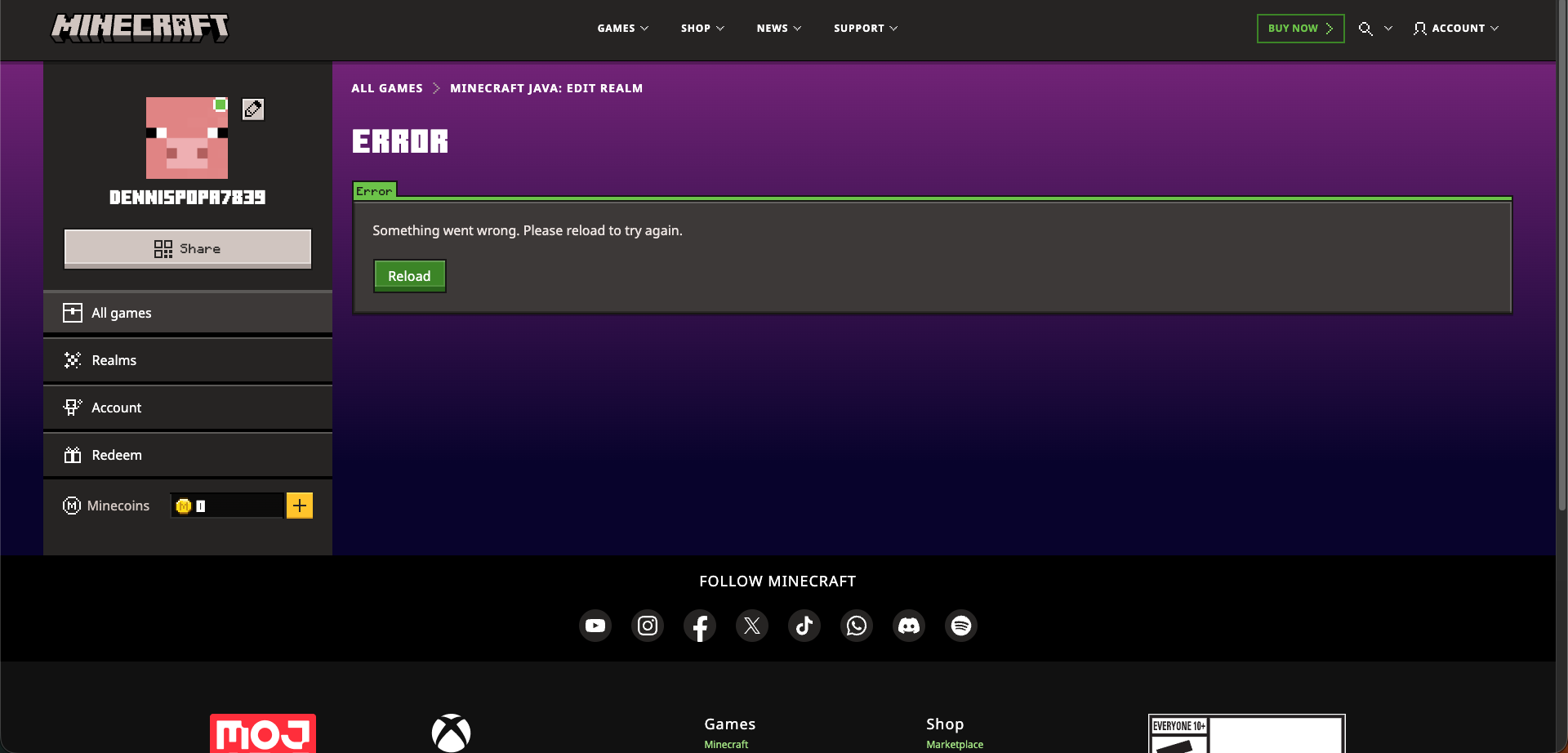
Task: Click the Error tab label
Action: pos(374,191)
